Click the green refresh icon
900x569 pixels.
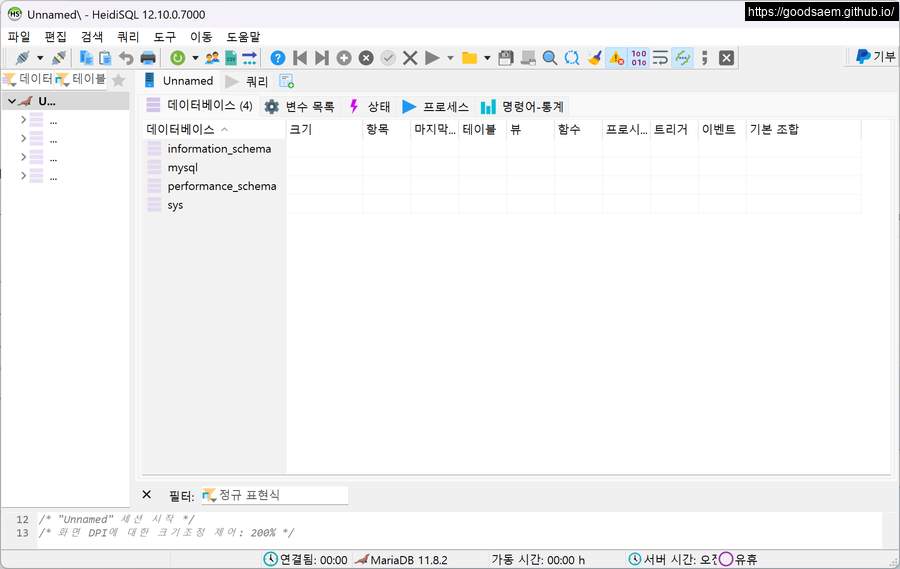pos(178,58)
